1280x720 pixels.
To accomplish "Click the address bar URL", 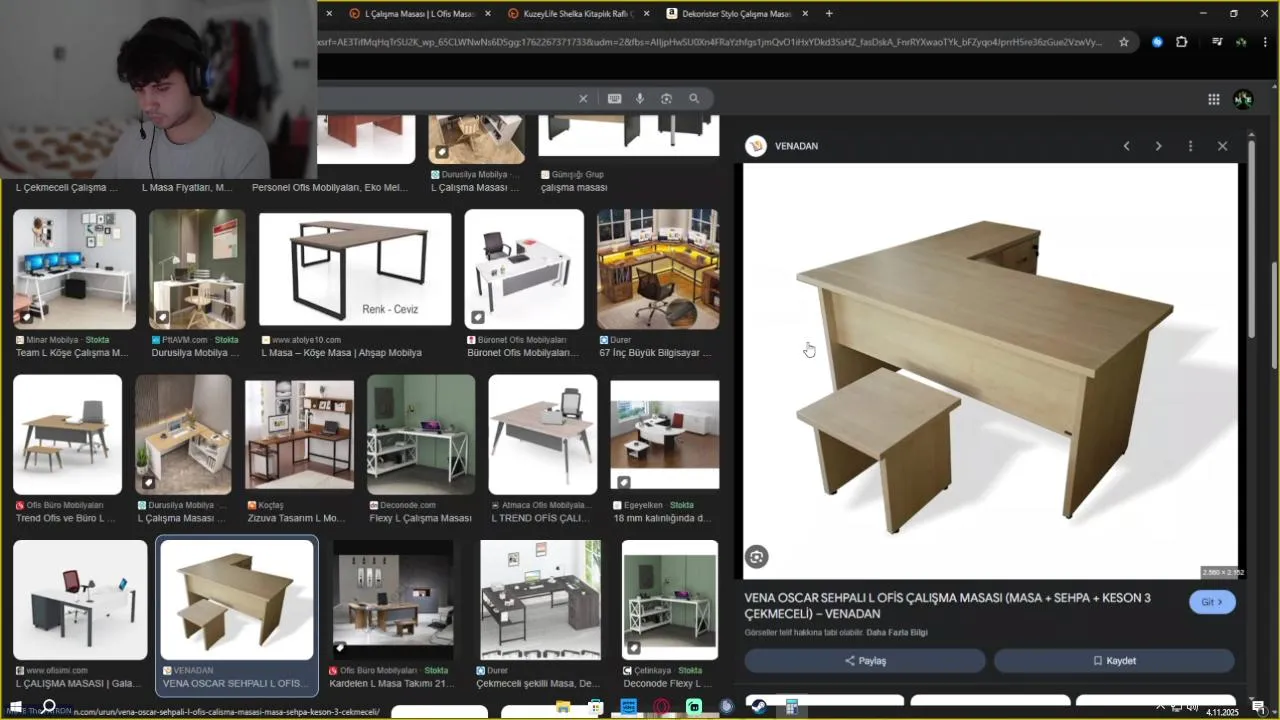I will [710, 42].
